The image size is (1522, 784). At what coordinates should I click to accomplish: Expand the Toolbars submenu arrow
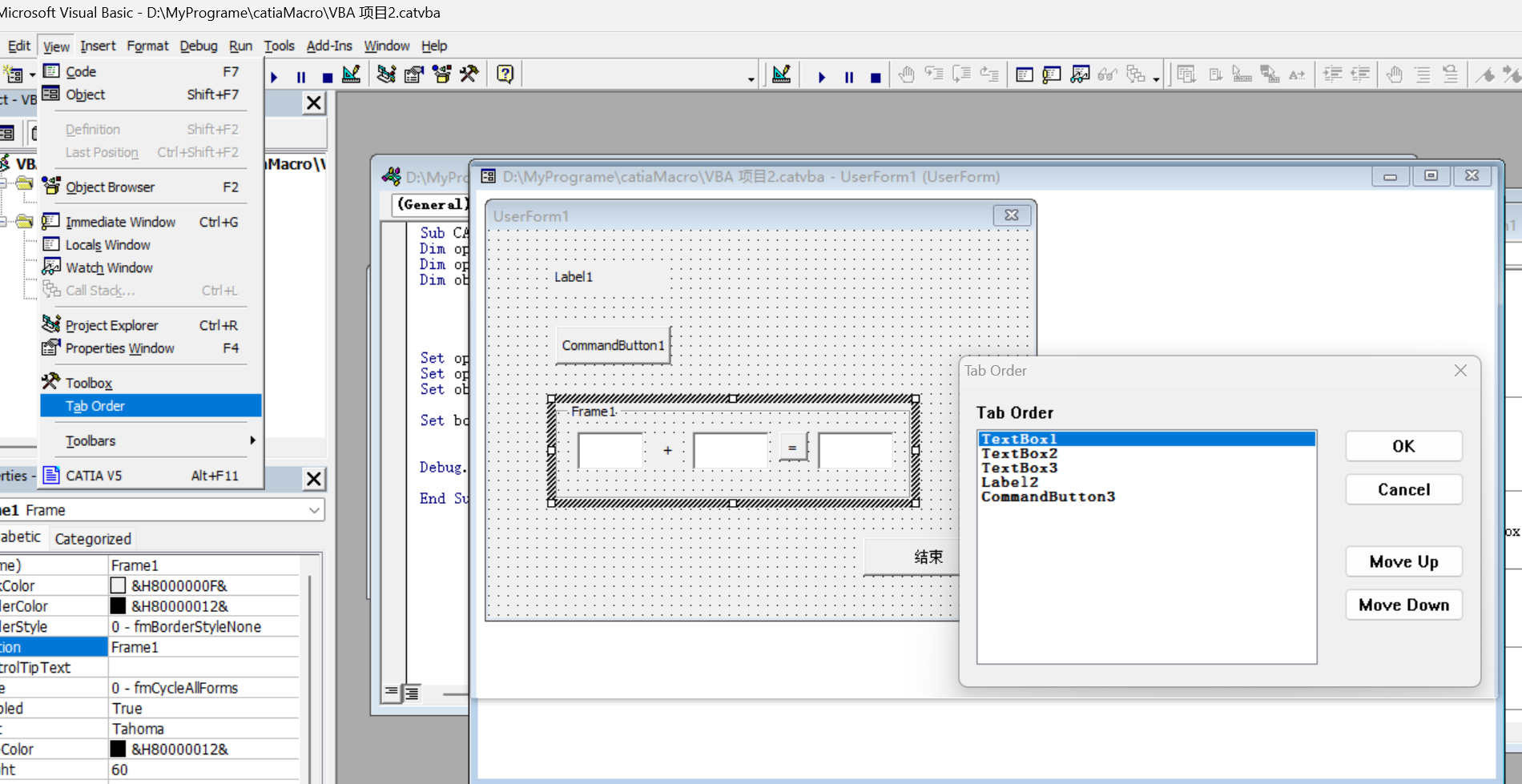[x=252, y=440]
